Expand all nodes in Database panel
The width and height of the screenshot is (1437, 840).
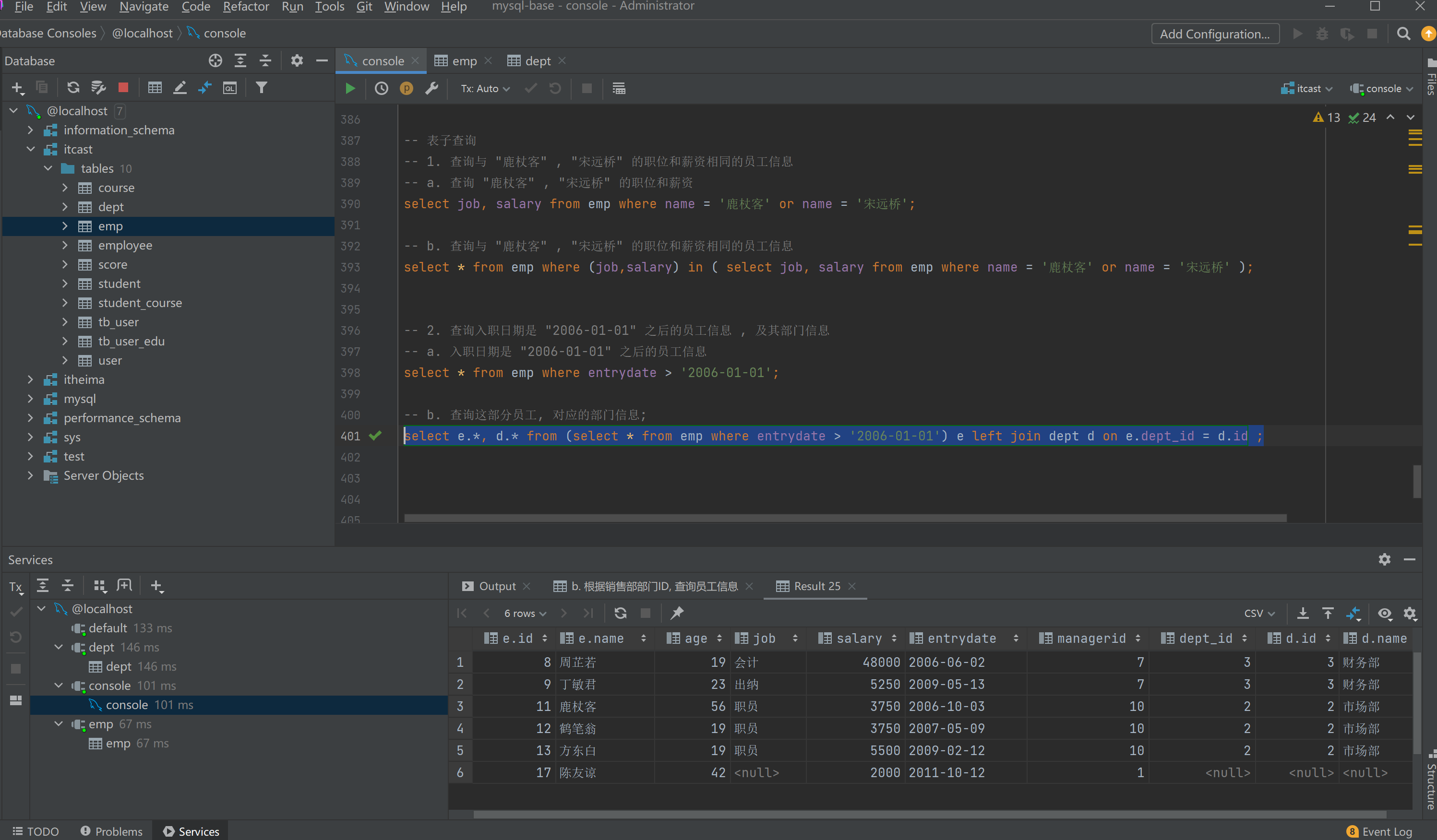[x=240, y=60]
